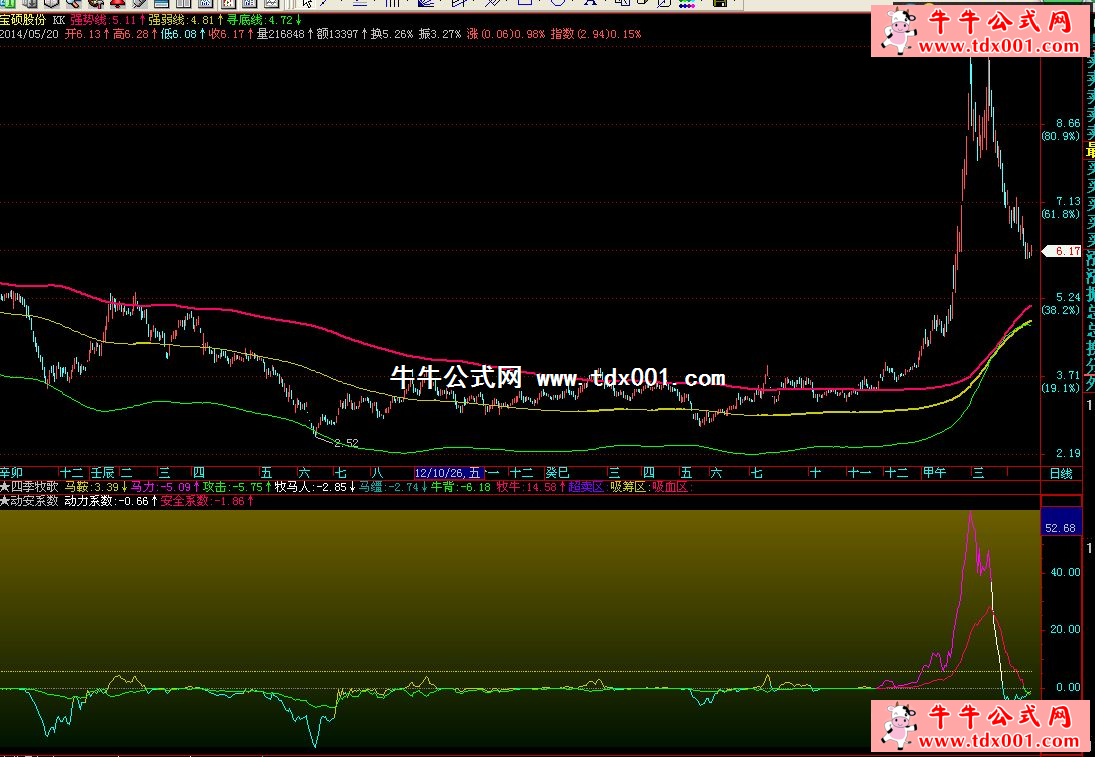Click the stock name 宝硕股份
Screen dimensions: 1095x757
[23, 19]
